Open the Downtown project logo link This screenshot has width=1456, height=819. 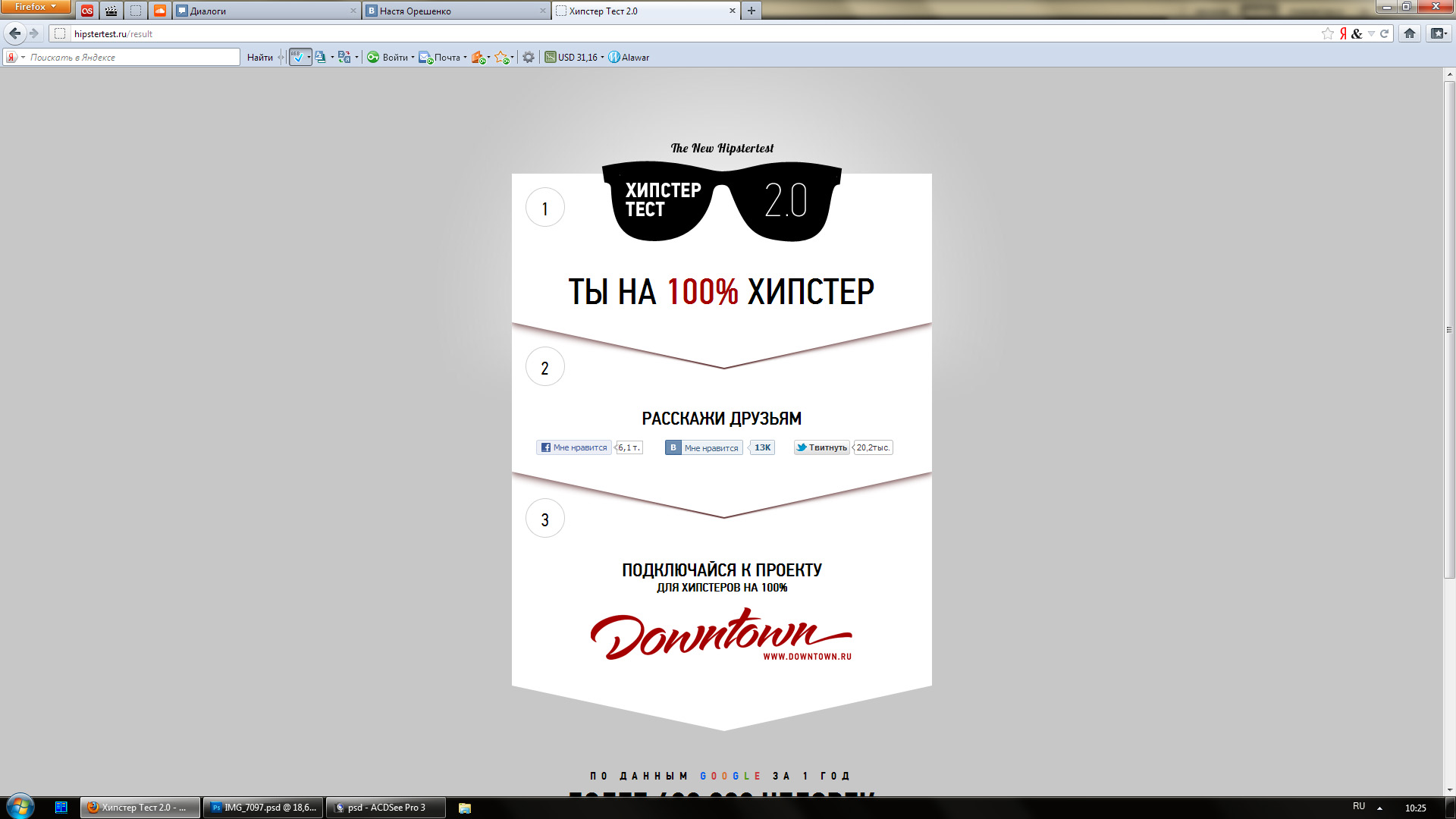click(721, 635)
